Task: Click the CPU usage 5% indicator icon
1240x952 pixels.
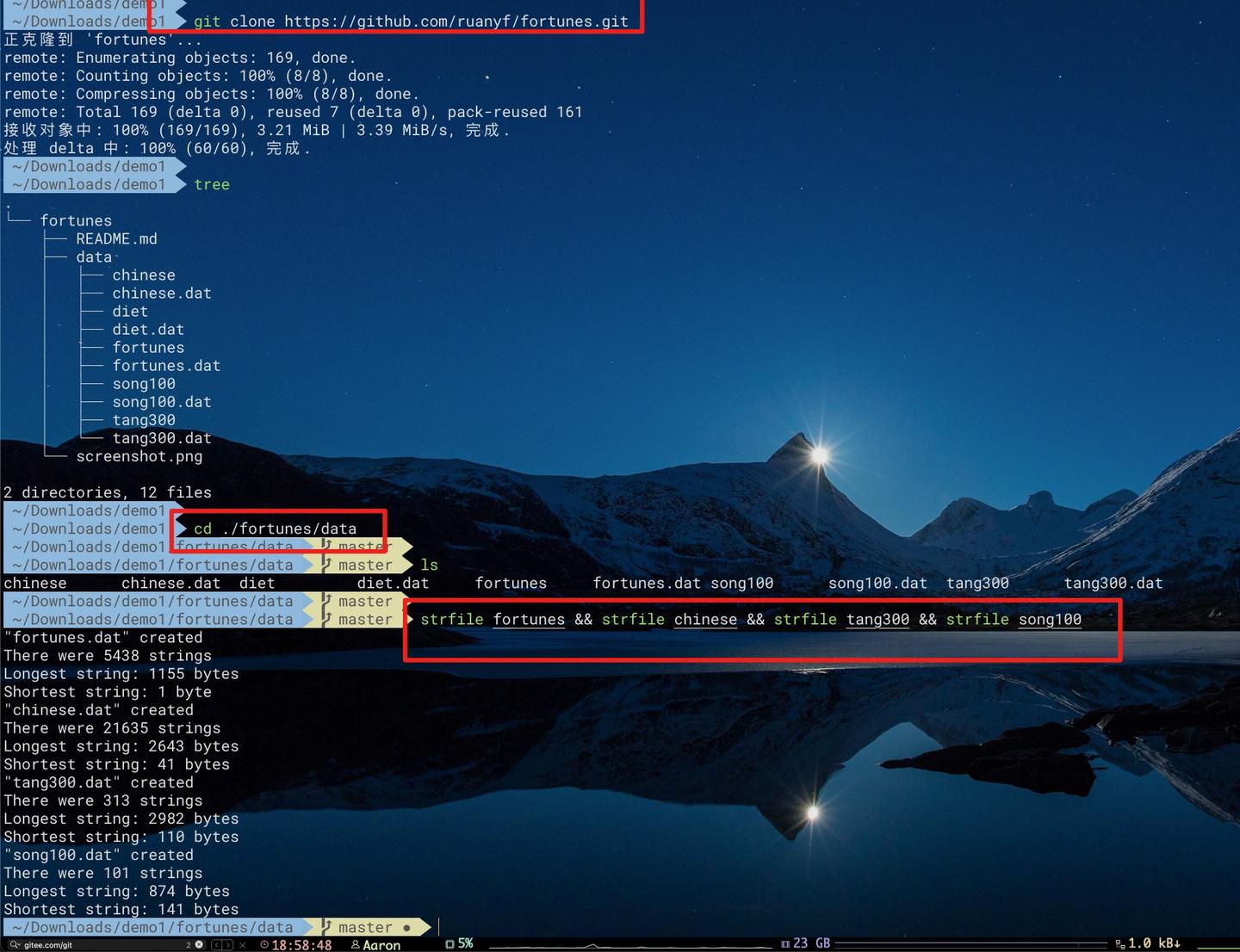Action: tap(449, 943)
